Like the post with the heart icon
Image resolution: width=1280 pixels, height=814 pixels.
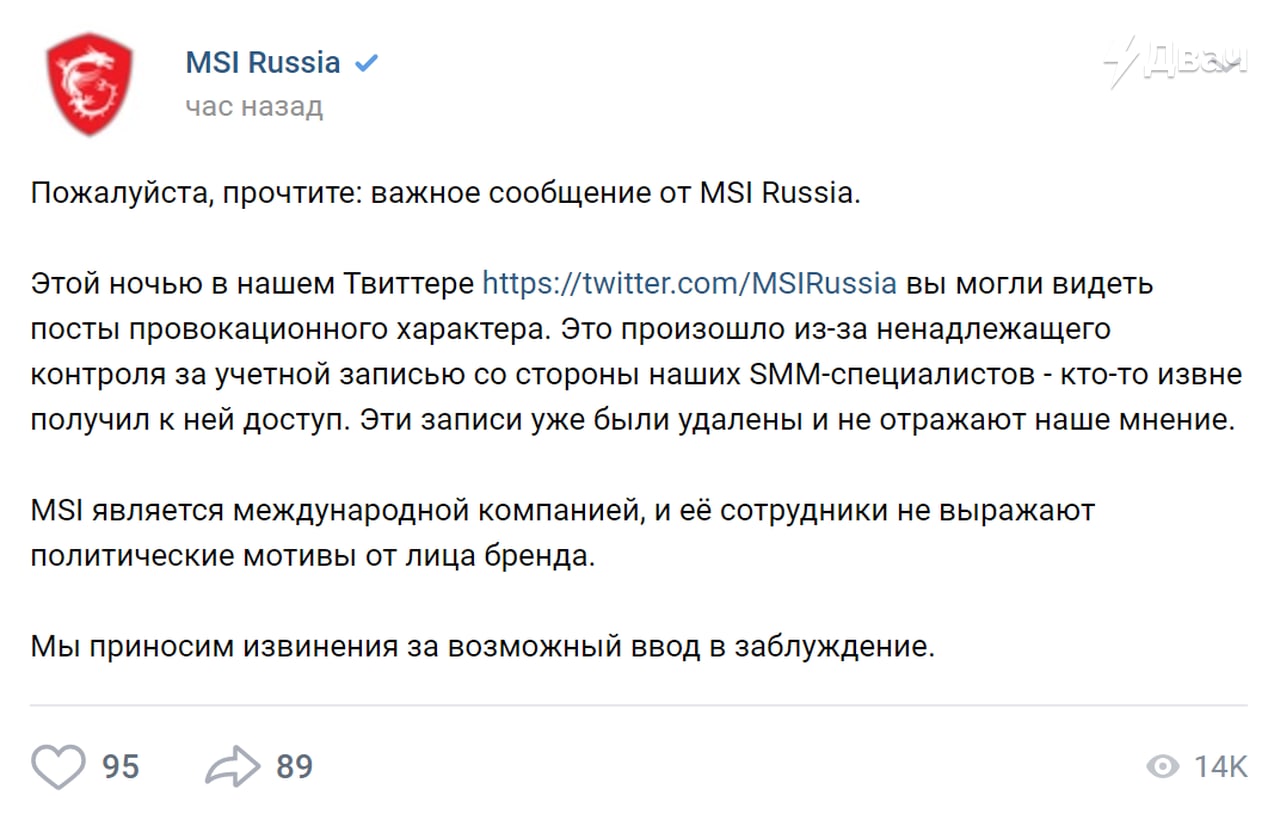pyautogui.click(x=58, y=767)
